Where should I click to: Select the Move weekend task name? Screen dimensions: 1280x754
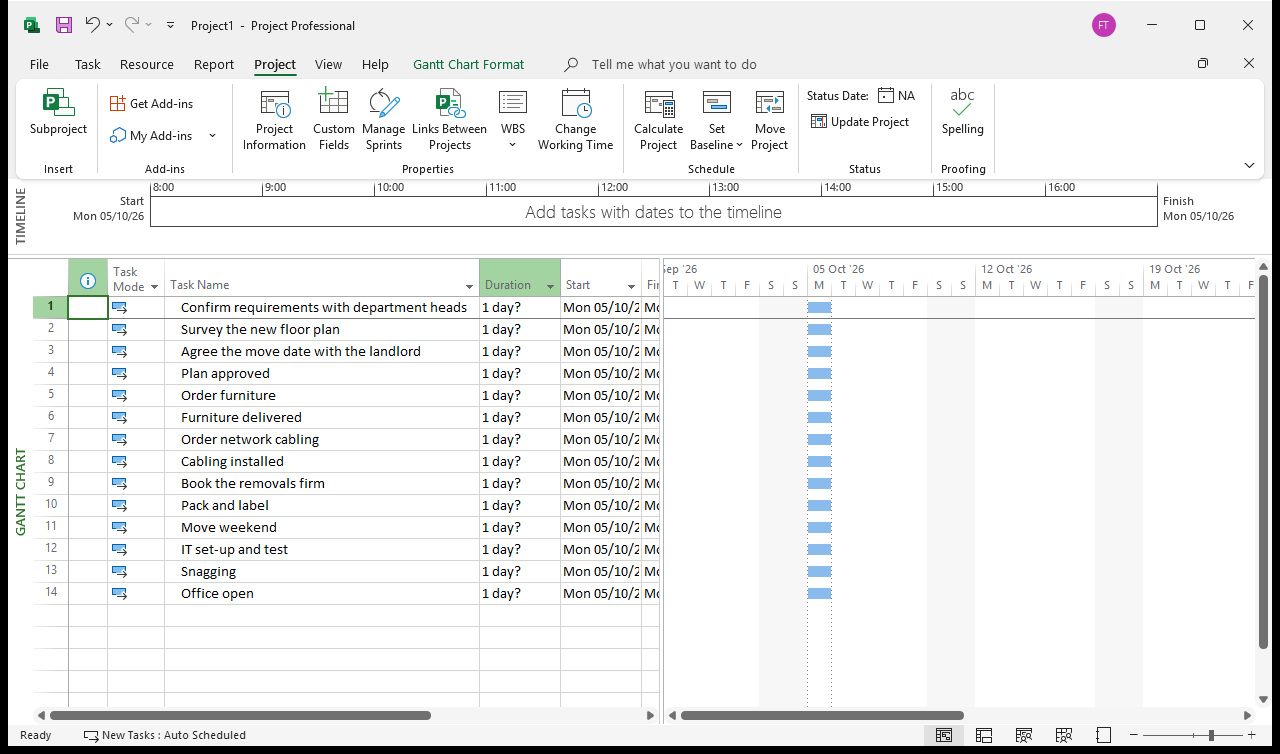(x=229, y=527)
